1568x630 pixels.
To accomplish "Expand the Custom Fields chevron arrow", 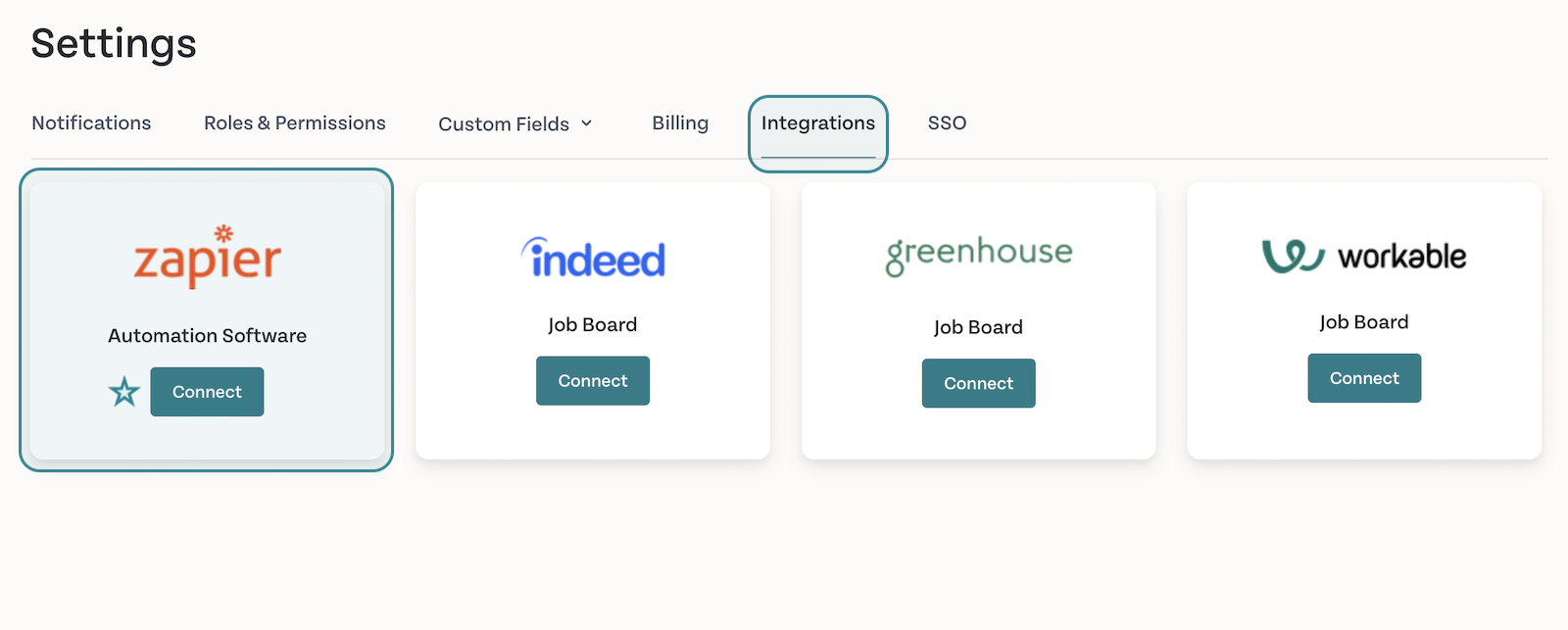I will pos(587,123).
